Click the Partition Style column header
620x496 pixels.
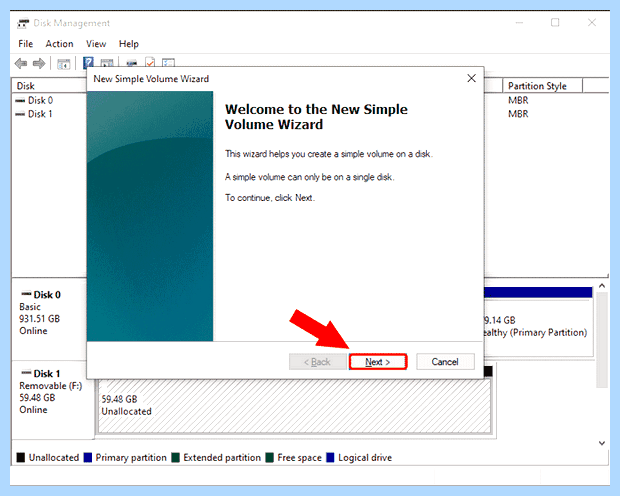(542, 86)
